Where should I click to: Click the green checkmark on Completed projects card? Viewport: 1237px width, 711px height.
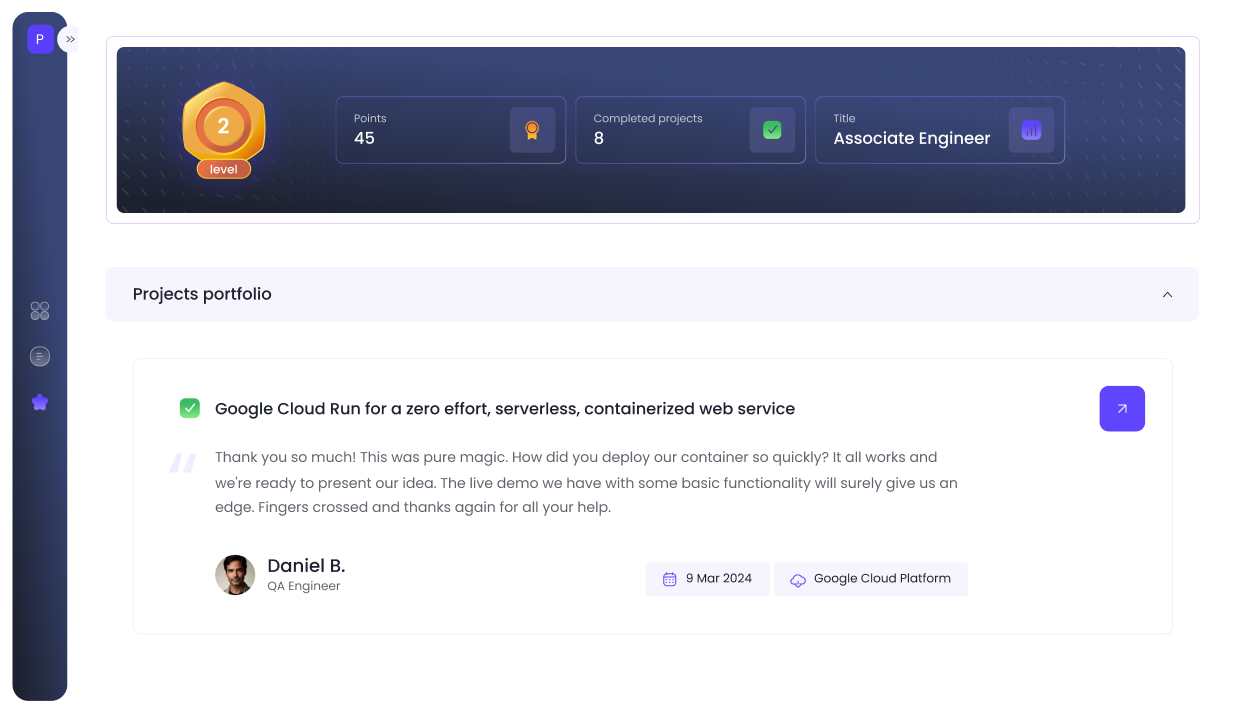coord(771,130)
